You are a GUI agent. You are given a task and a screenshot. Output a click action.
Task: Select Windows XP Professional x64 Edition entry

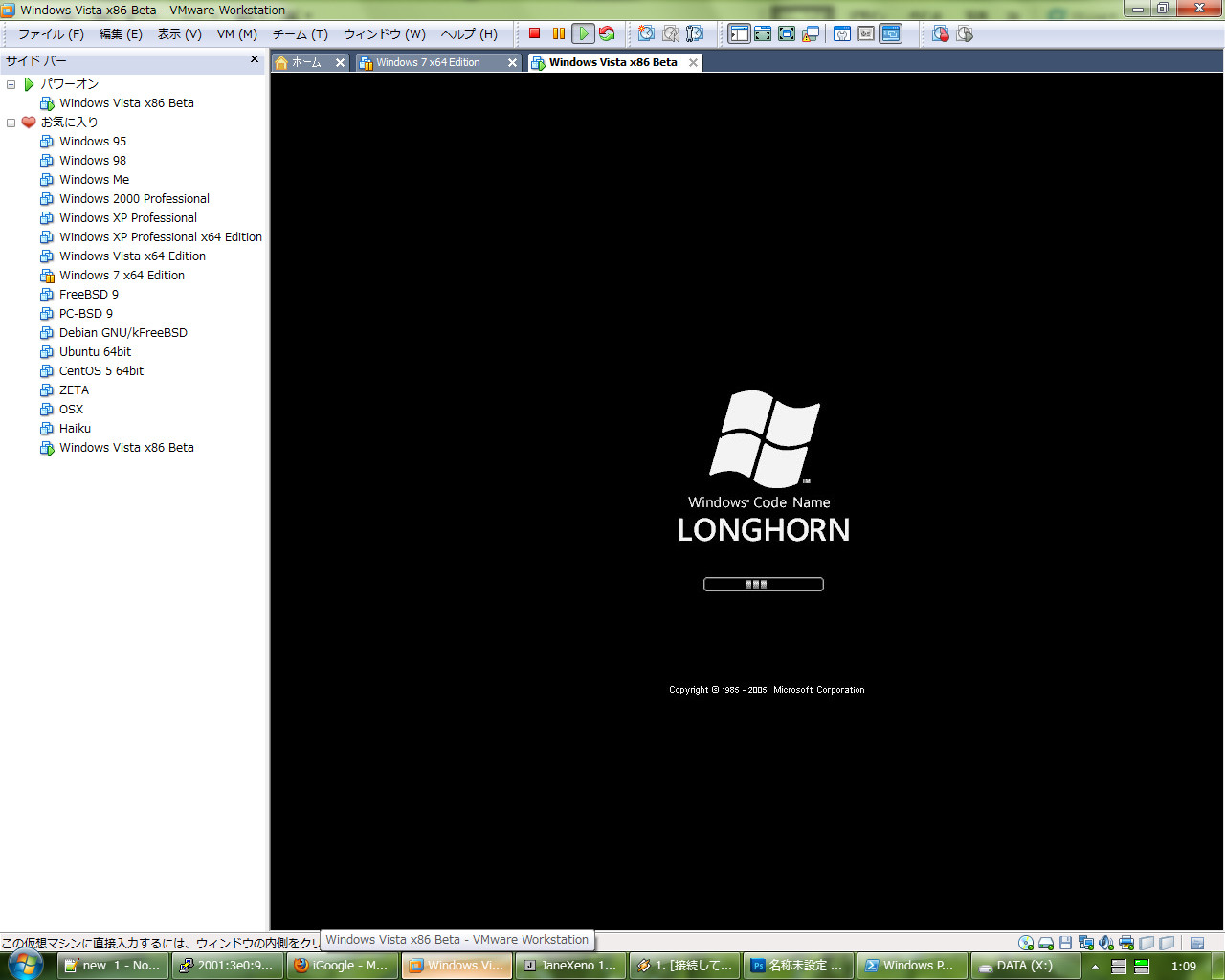point(161,237)
